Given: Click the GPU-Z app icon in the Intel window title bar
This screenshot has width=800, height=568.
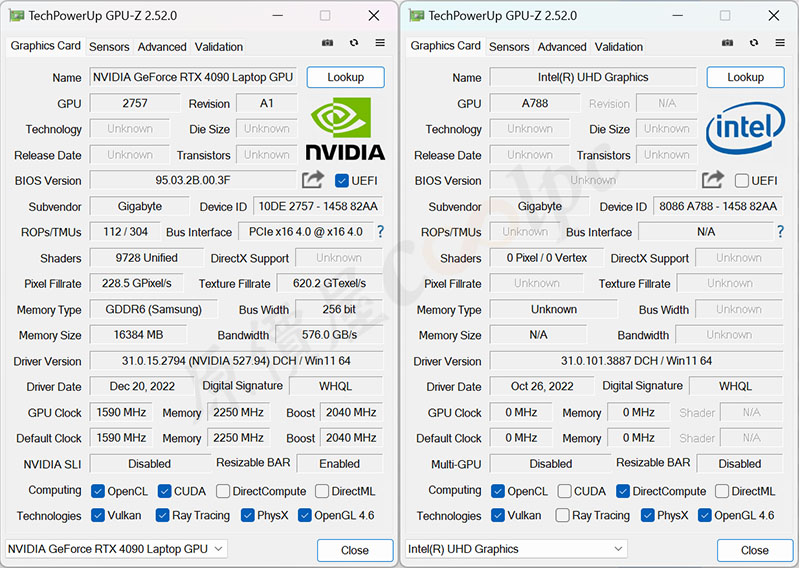Looking at the screenshot, I should coord(416,16).
